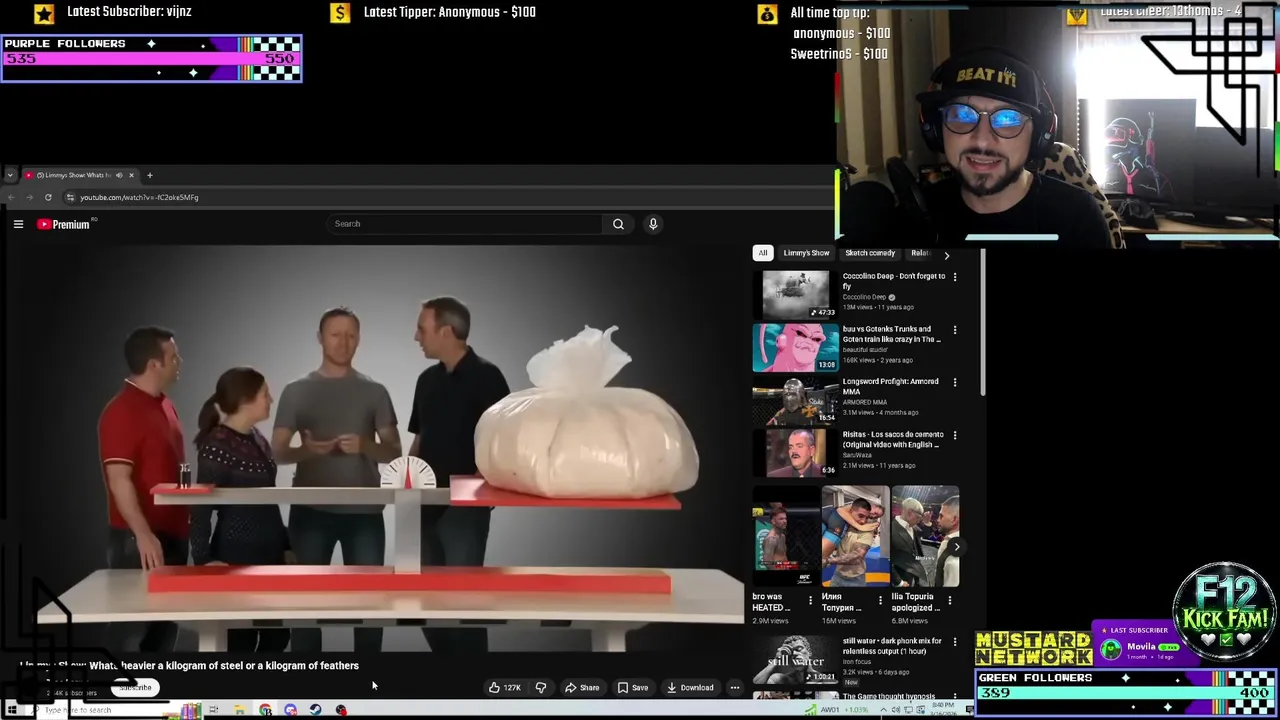
Task: Reload the page in browser
Action: pyautogui.click(x=47, y=197)
